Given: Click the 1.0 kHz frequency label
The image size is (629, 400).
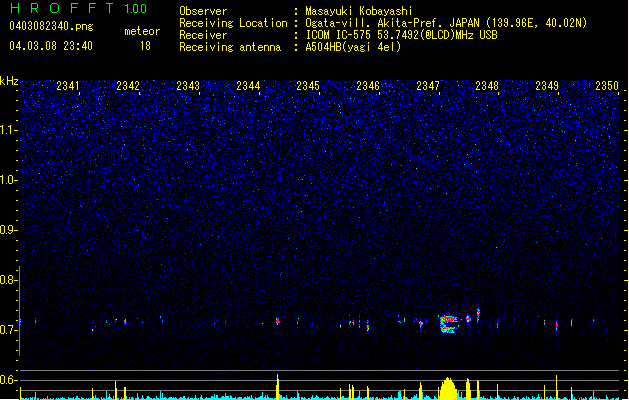Looking at the screenshot, I should [x=9, y=180].
